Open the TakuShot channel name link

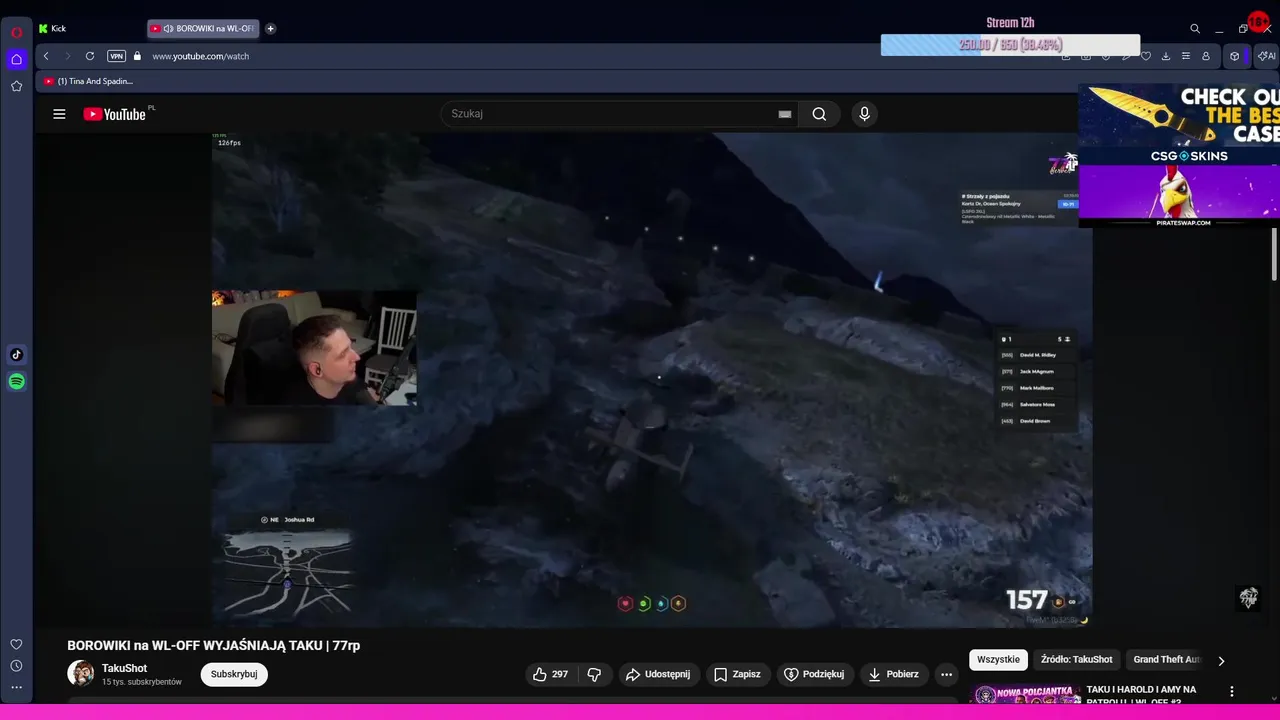(x=124, y=668)
